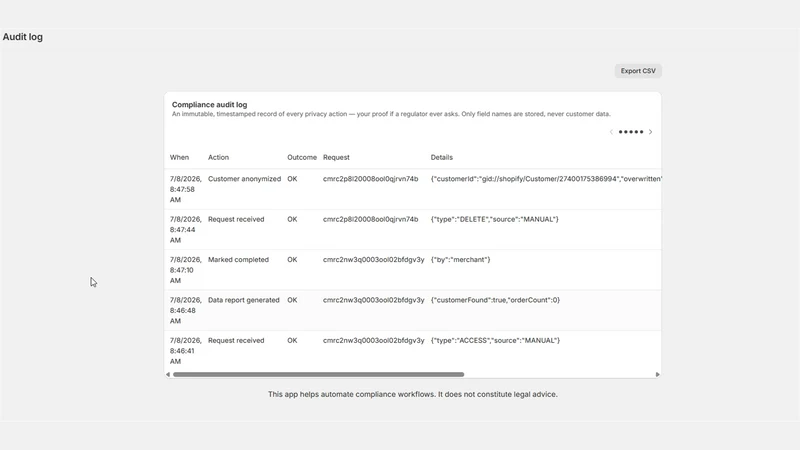The width and height of the screenshot is (800, 450).
Task: Click the legal advice disclaimer text
Action: pos(413,394)
